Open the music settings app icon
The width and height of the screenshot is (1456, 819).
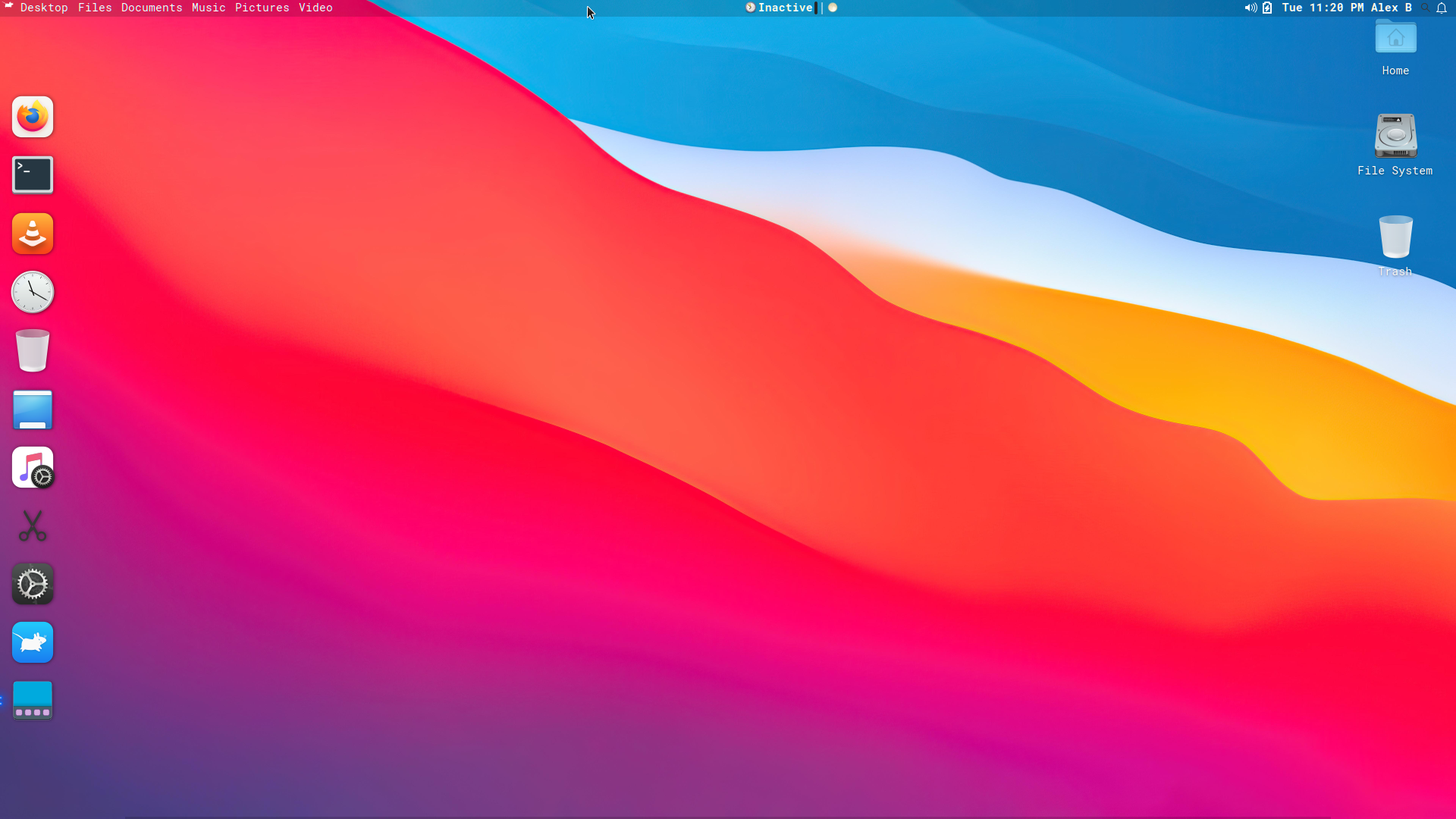point(33,467)
